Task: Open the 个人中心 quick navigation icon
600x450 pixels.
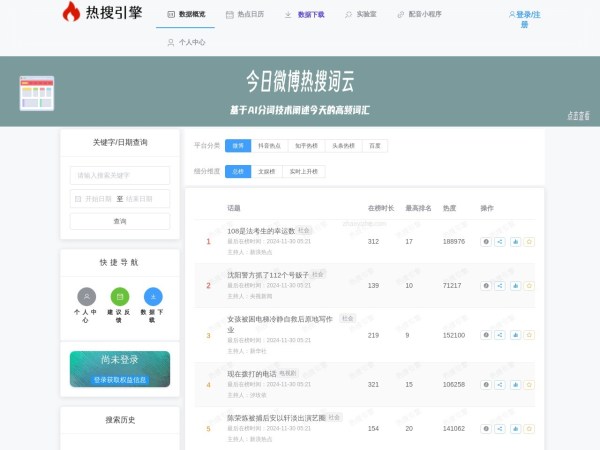Action: tap(87, 296)
